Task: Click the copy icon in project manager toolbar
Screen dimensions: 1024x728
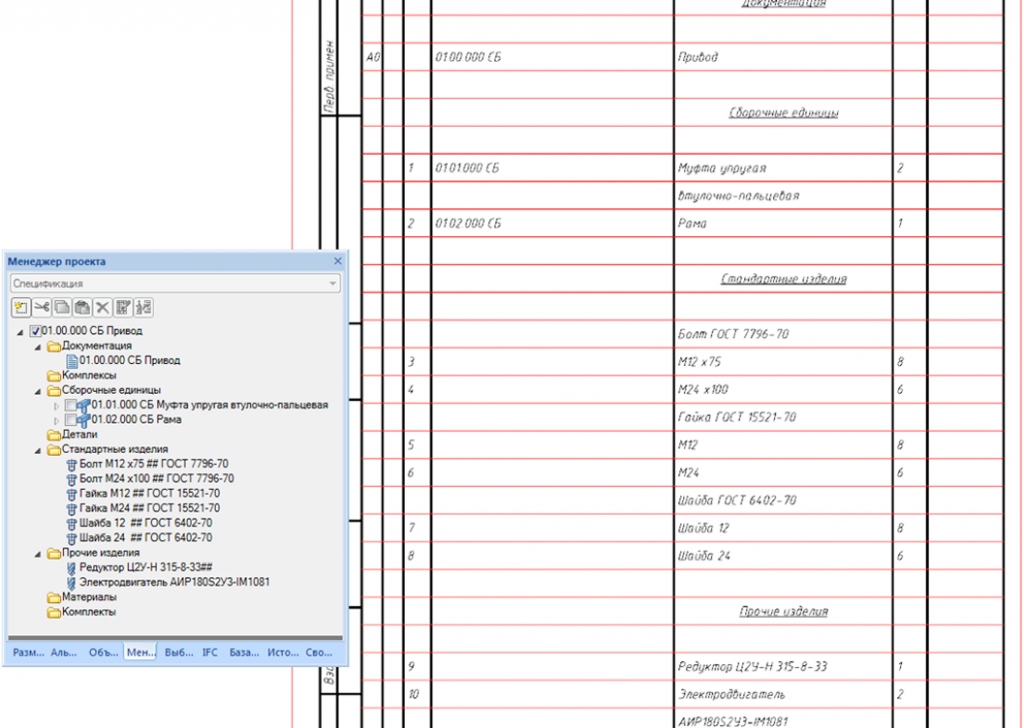Action: [x=62, y=308]
